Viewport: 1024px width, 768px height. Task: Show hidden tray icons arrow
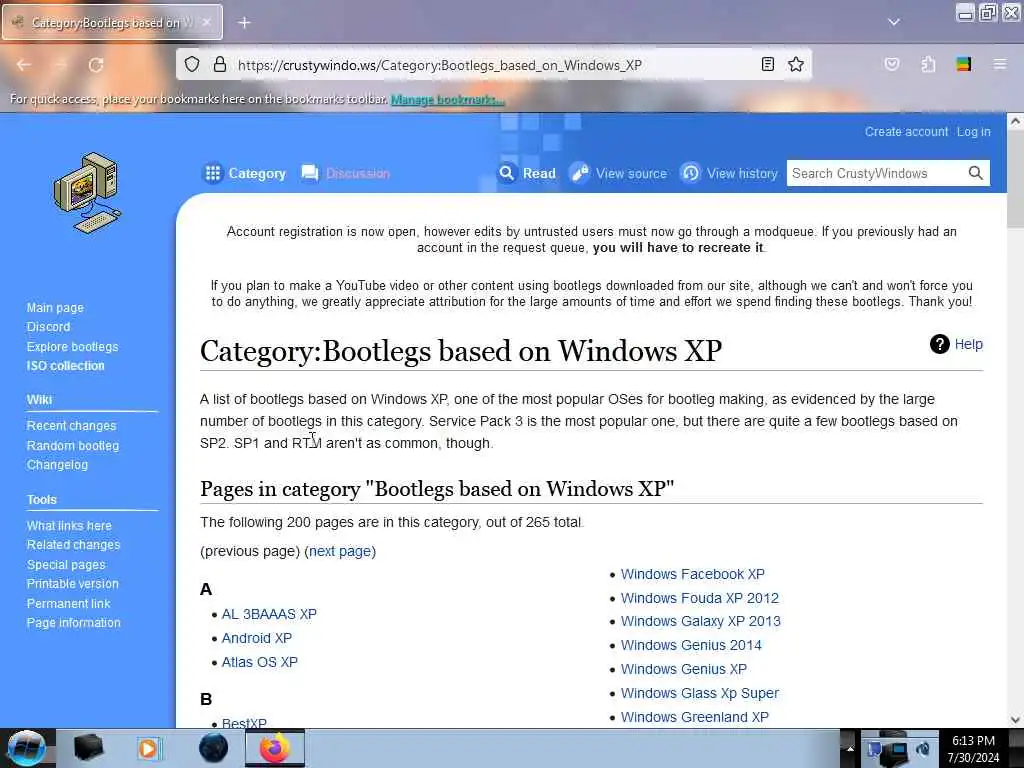(850, 748)
